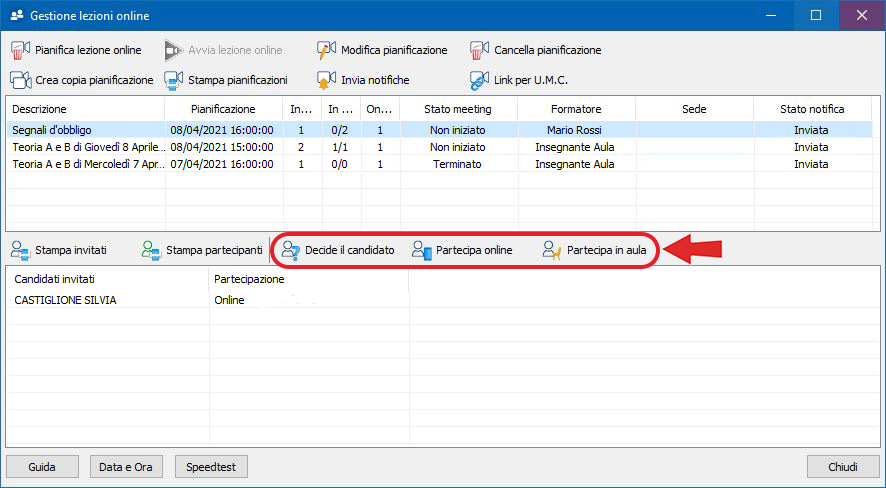This screenshot has width=886, height=488.
Task: Click Stampa invitati icon
Action: tap(21, 250)
